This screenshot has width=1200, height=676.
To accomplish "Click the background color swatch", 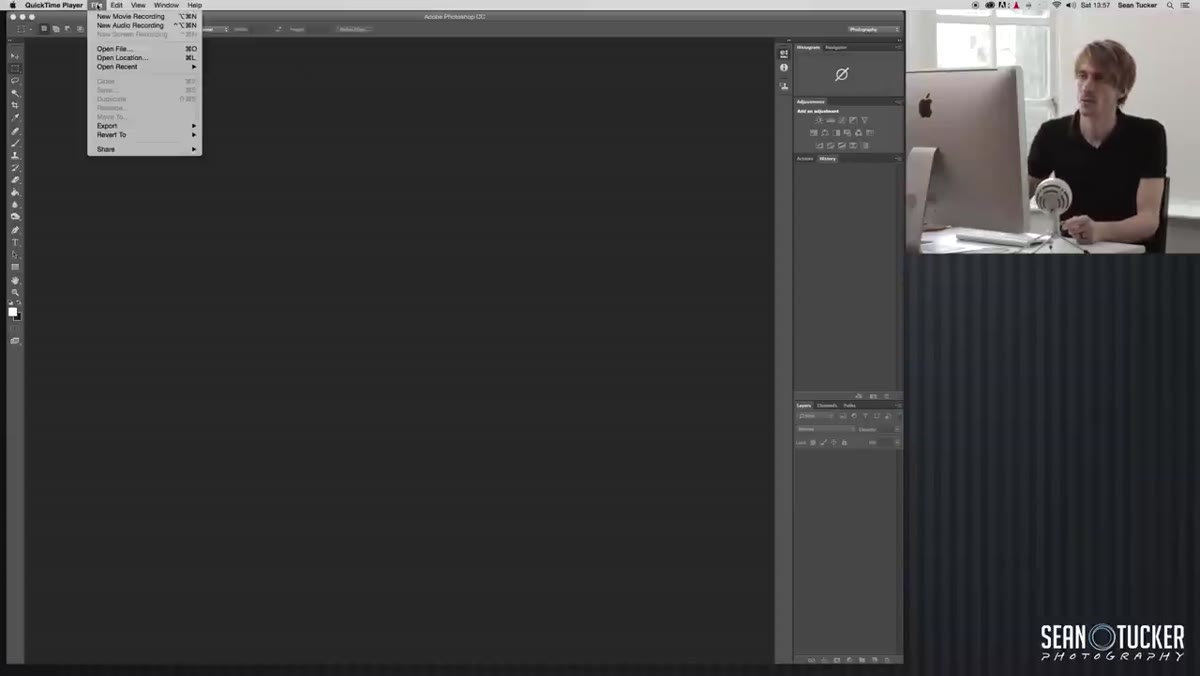I will [x=18, y=318].
